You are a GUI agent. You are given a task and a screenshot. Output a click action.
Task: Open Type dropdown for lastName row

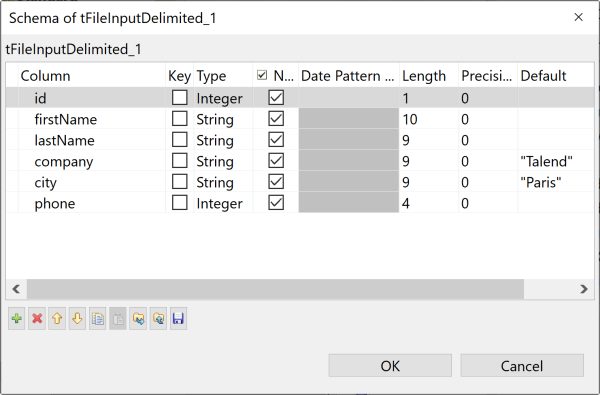(223, 140)
